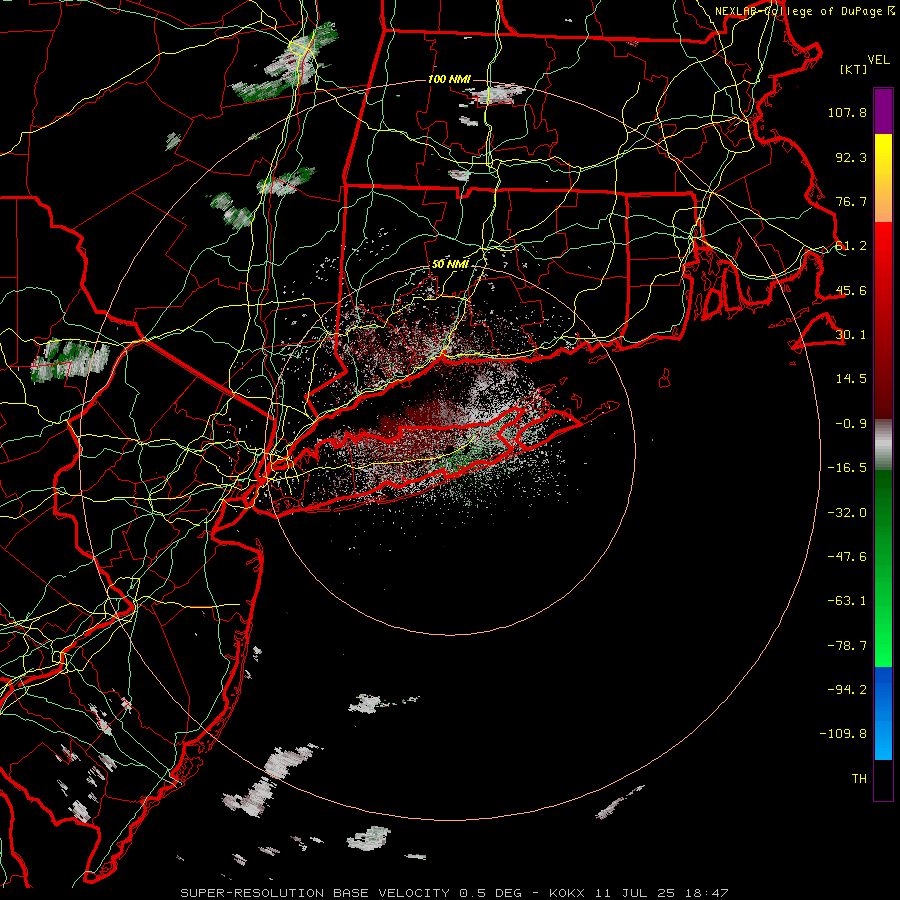Click the -0.9 velocity label

851,424
